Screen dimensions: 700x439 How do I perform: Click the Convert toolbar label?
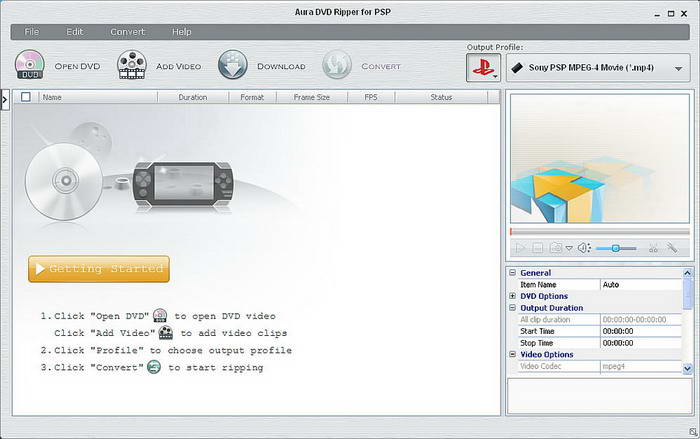pos(381,66)
